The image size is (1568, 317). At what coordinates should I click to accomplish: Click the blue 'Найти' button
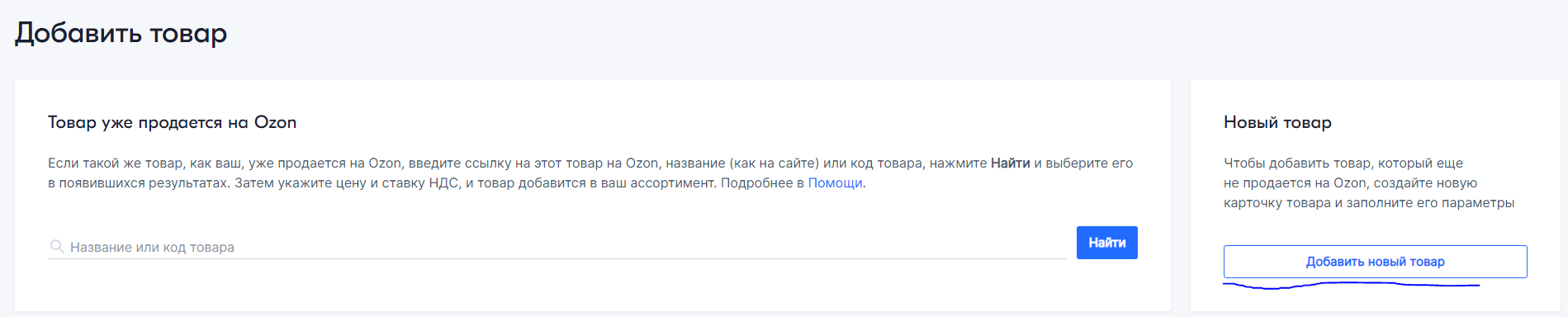[x=1107, y=243]
